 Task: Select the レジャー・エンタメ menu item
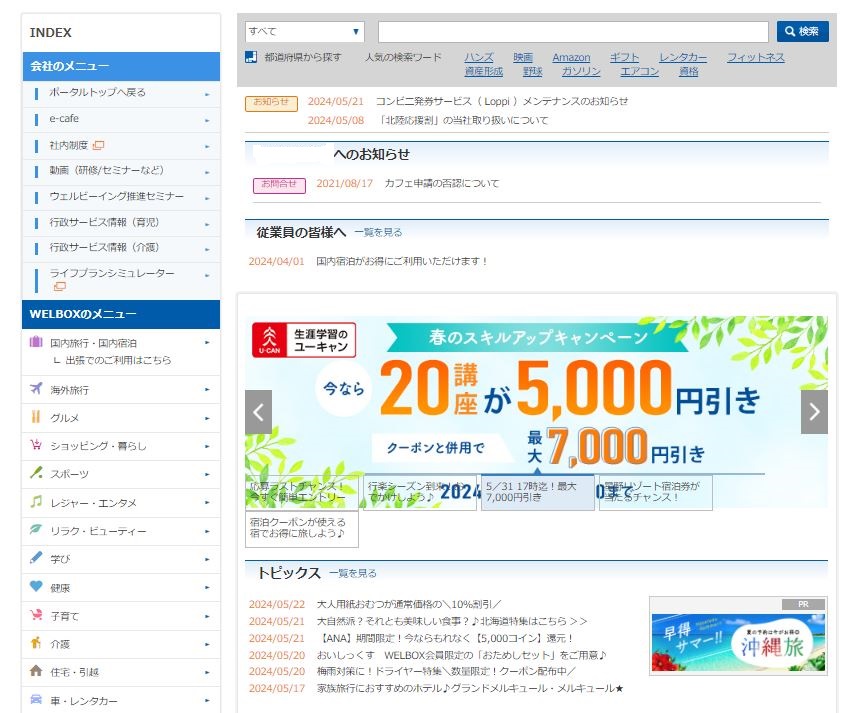coord(122,502)
